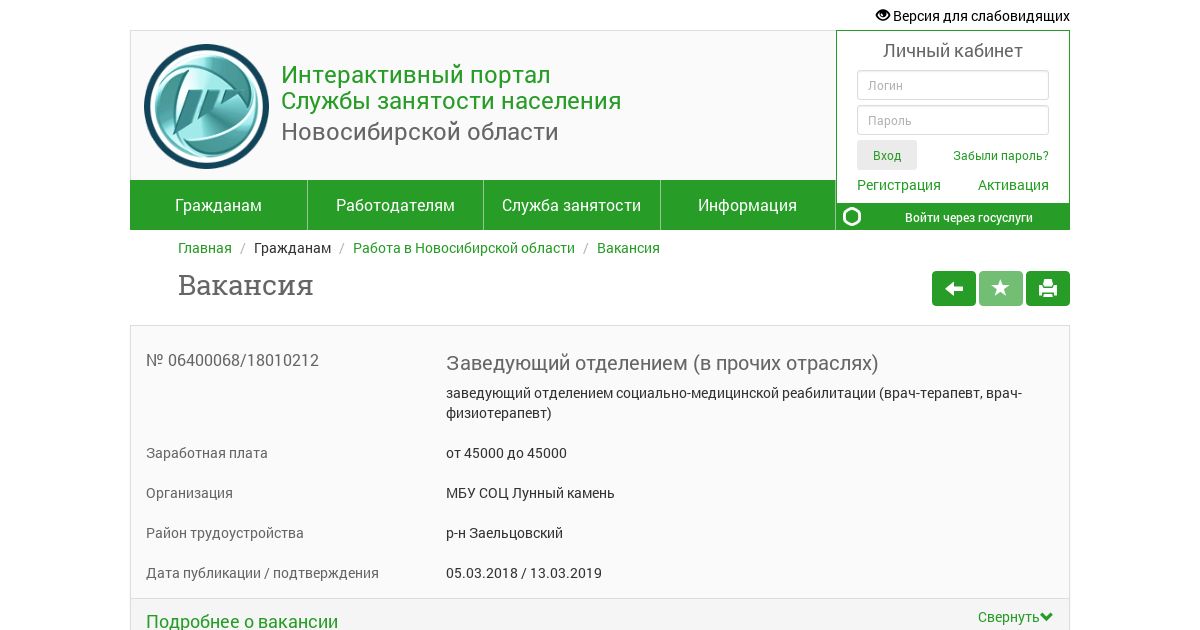Click the Вход login button
This screenshot has height=630, width=1200.
click(x=887, y=155)
